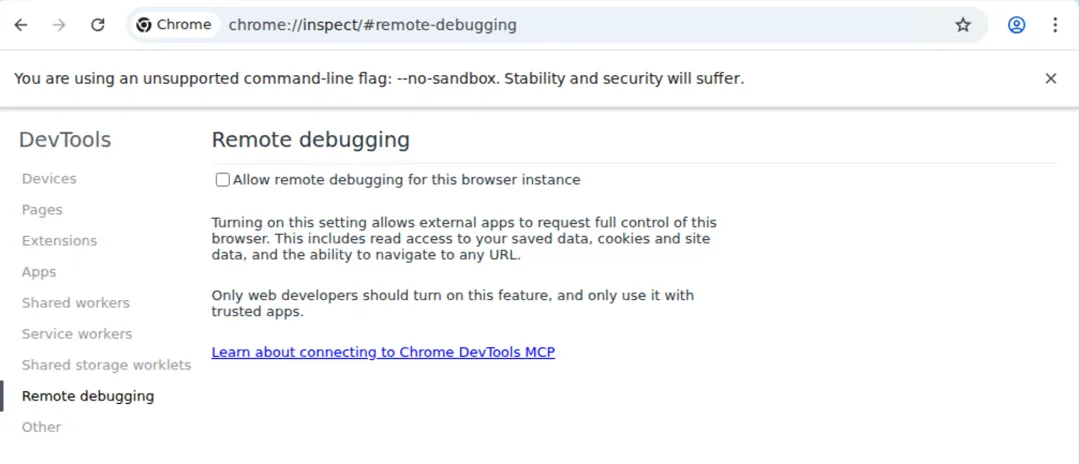
Task: Open Learn about connecting to Chrome DevTools MCP link
Action: (383, 352)
